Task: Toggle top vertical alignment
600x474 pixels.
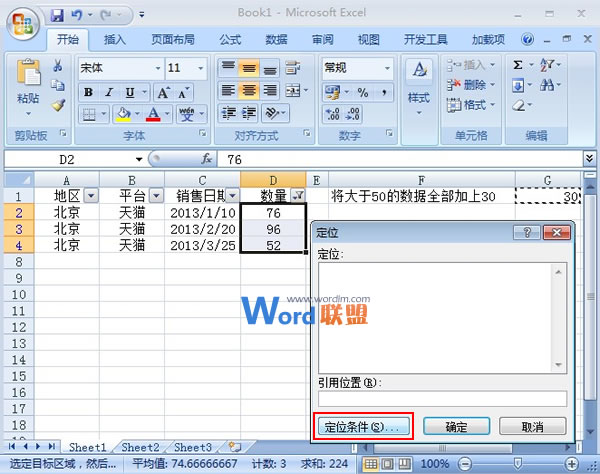Action: pyautogui.click(x=228, y=68)
